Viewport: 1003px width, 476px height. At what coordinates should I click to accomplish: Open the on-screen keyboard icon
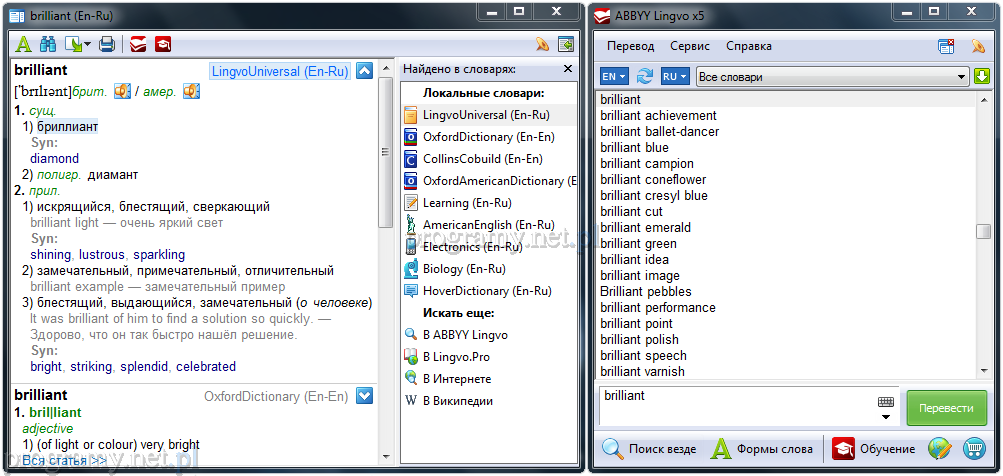point(886,402)
